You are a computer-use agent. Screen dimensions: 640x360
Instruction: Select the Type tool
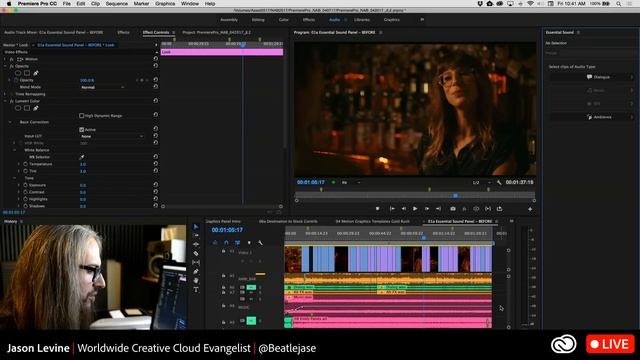[196, 289]
